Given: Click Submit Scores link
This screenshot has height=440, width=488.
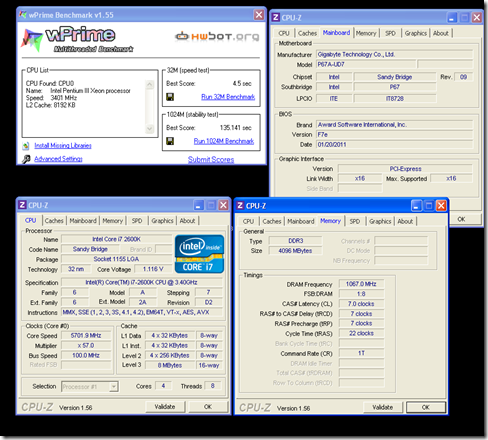Looking at the screenshot, I should (x=211, y=160).
